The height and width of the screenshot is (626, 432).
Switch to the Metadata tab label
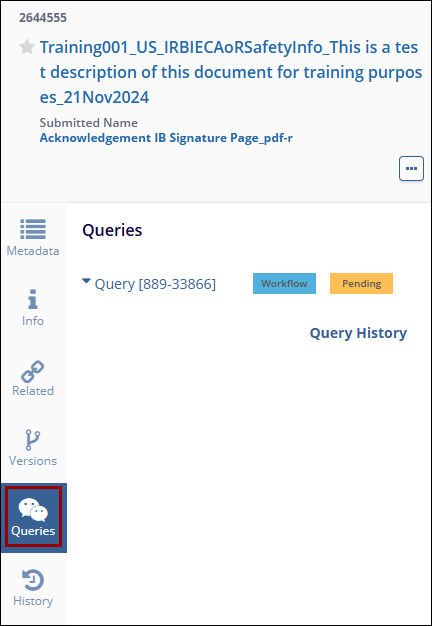pyautogui.click(x=33, y=251)
